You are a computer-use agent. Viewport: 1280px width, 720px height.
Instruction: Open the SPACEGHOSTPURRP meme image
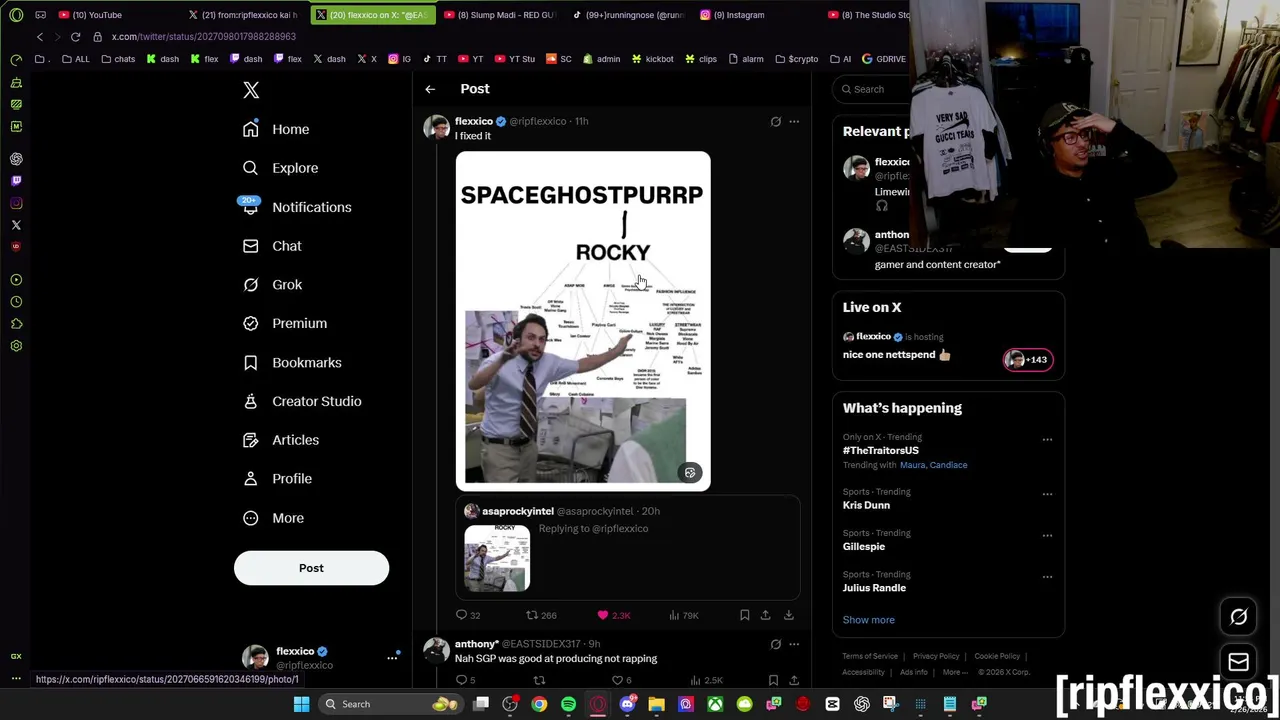(x=583, y=322)
